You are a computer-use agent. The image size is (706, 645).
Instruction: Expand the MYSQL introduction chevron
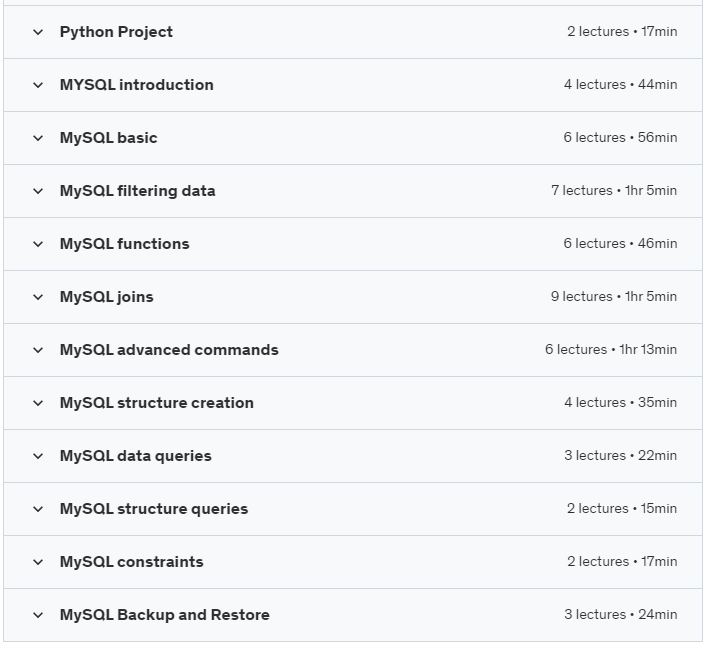click(38, 85)
